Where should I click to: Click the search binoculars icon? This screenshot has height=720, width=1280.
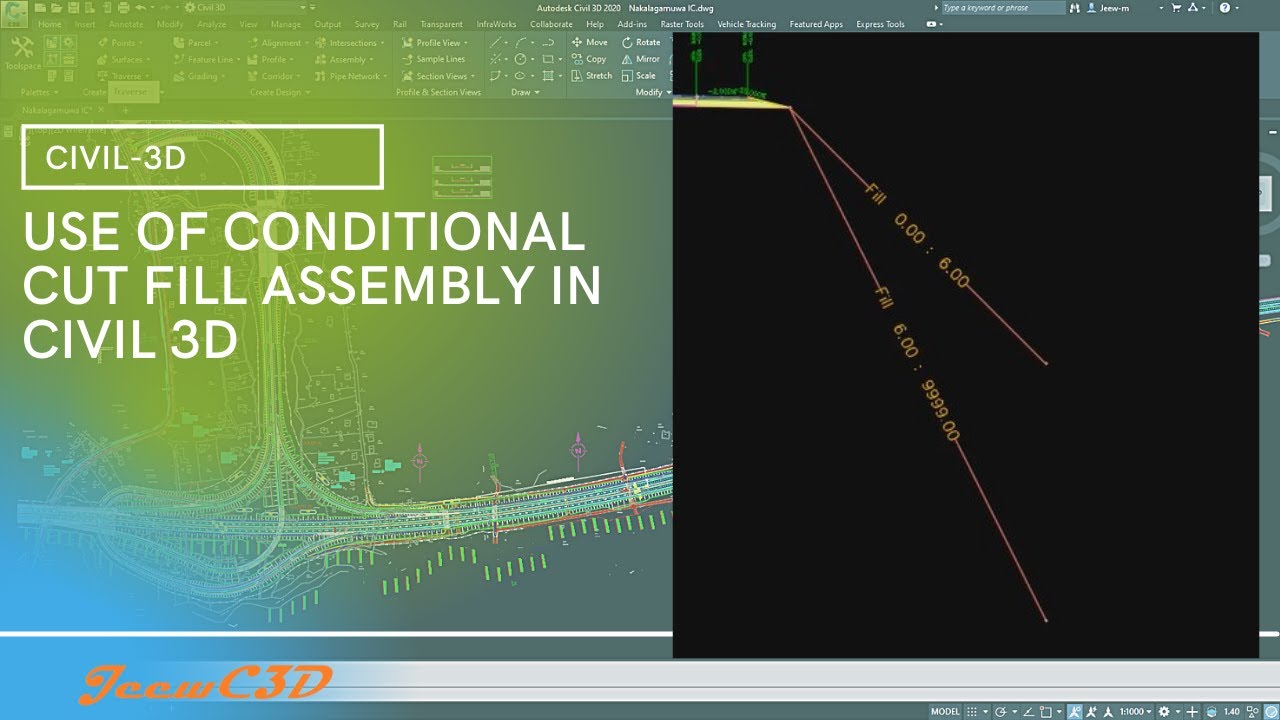(1074, 7)
